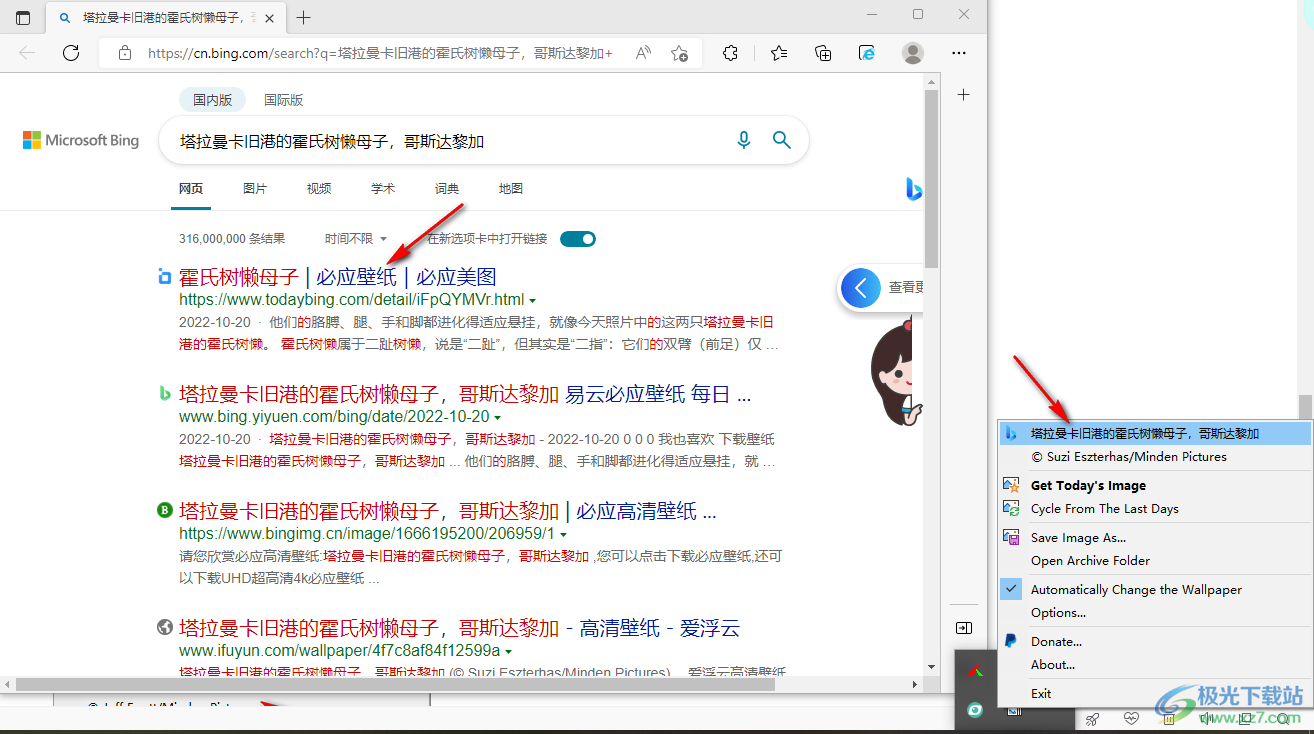The image size is (1314, 734).
Task: Close the Bing search results tab
Action: click(271, 17)
